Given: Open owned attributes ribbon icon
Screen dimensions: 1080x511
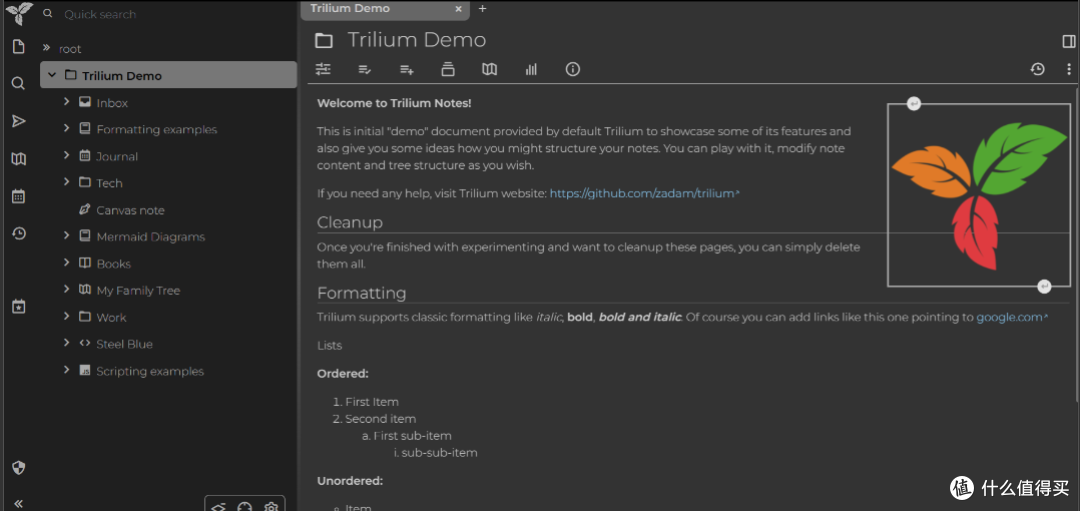Looking at the screenshot, I should 365,69.
